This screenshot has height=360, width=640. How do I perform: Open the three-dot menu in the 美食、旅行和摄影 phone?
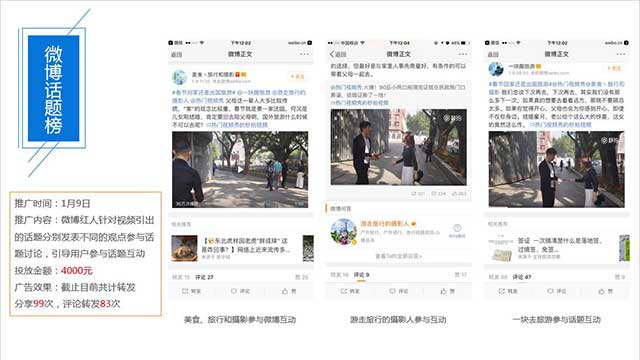point(304,54)
